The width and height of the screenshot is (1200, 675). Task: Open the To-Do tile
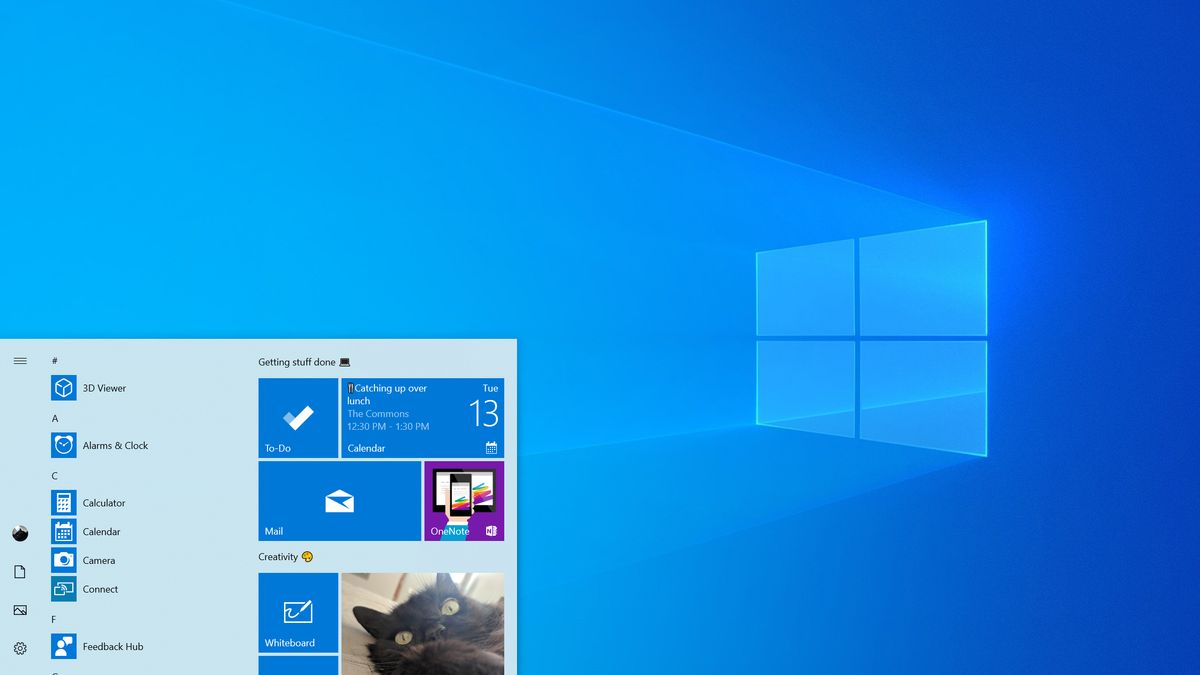tap(297, 417)
